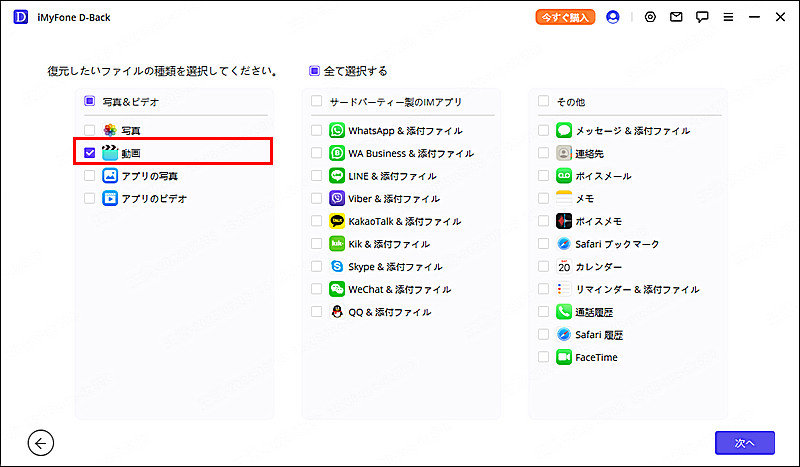Check the KakaoTalk checkbox
This screenshot has height=467, width=800.
(x=316, y=221)
